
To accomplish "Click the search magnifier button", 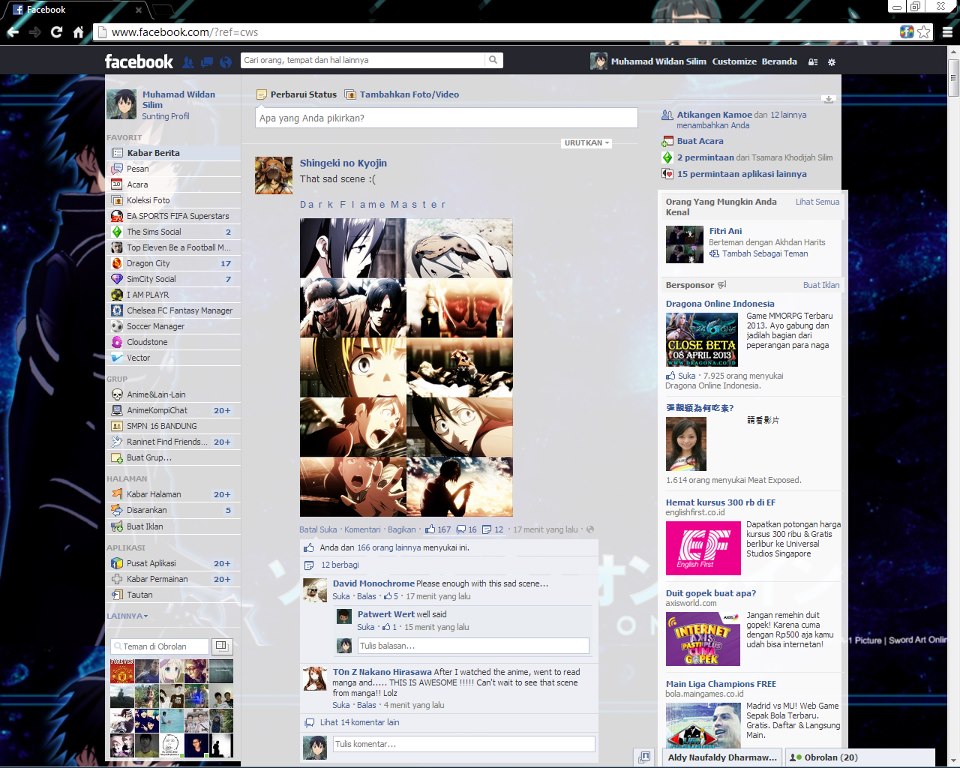I will 493,60.
